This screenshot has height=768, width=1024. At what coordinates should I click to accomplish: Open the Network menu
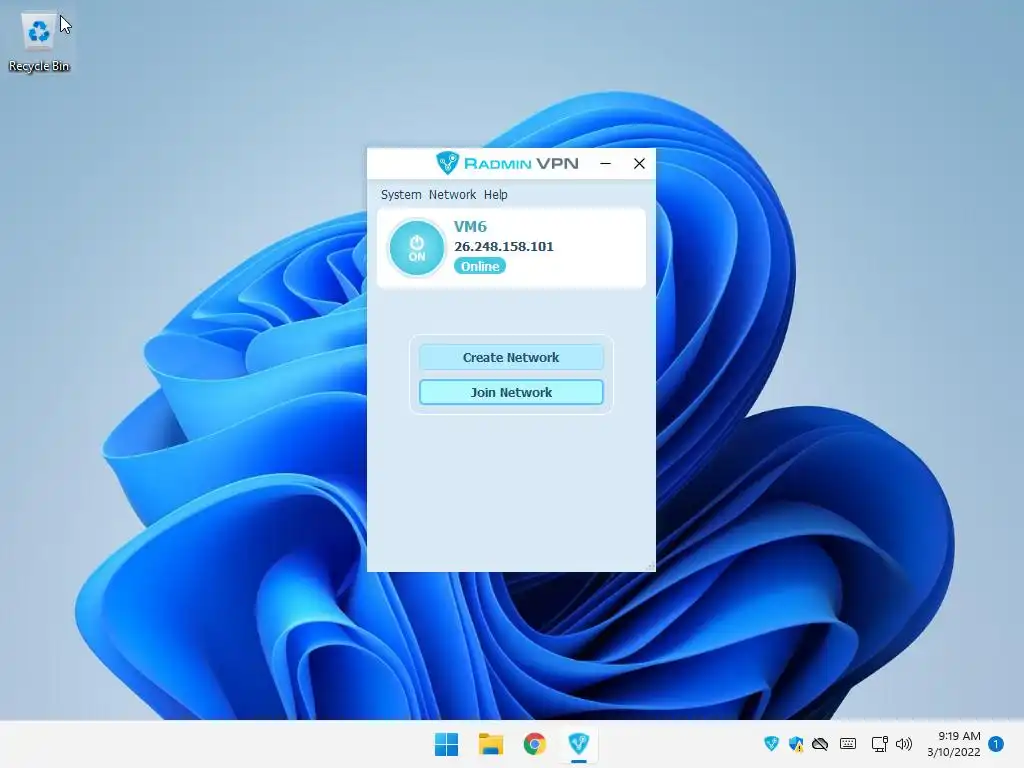click(453, 195)
